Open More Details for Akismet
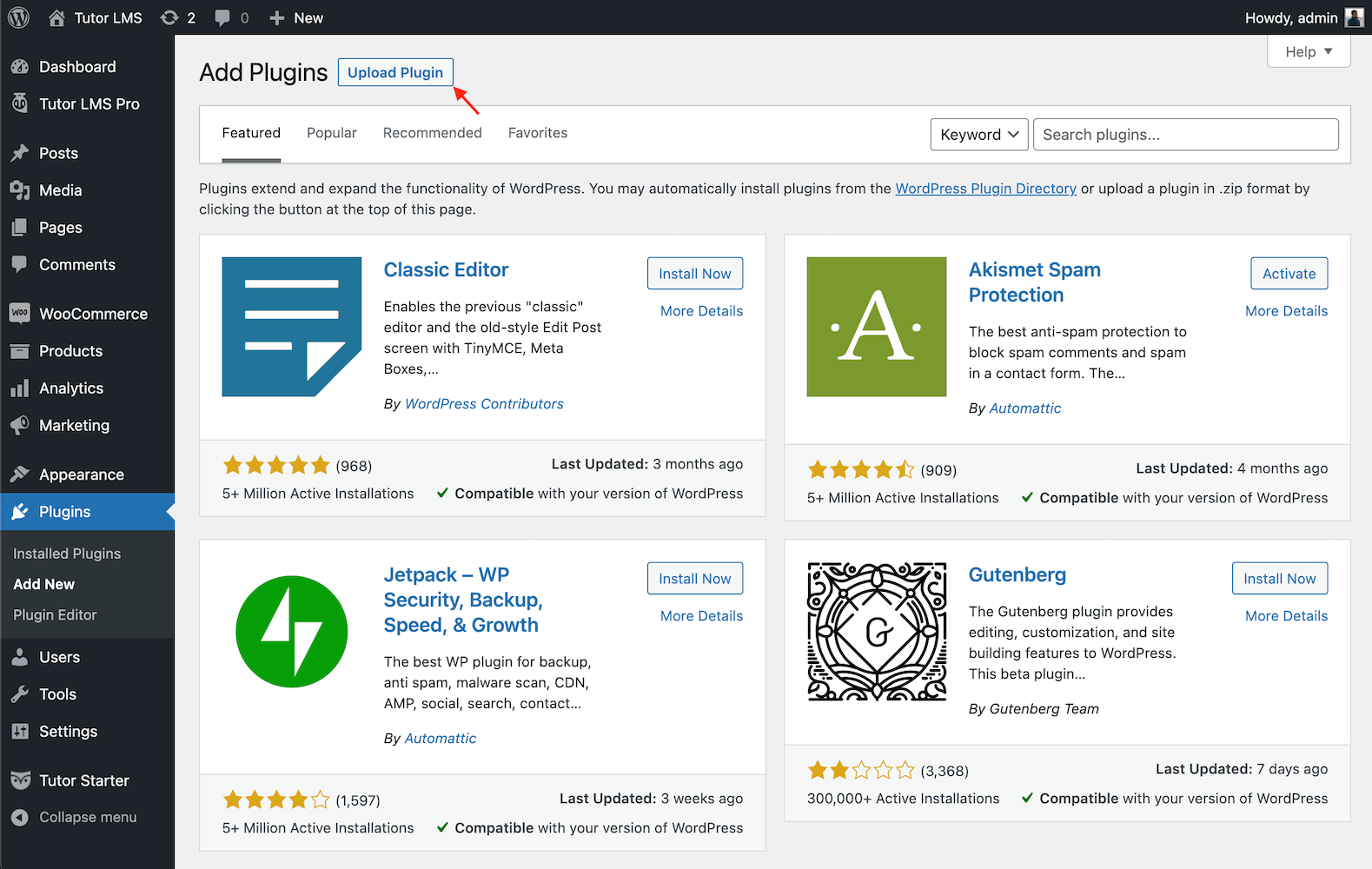This screenshot has width=1372, height=869. [x=1287, y=311]
